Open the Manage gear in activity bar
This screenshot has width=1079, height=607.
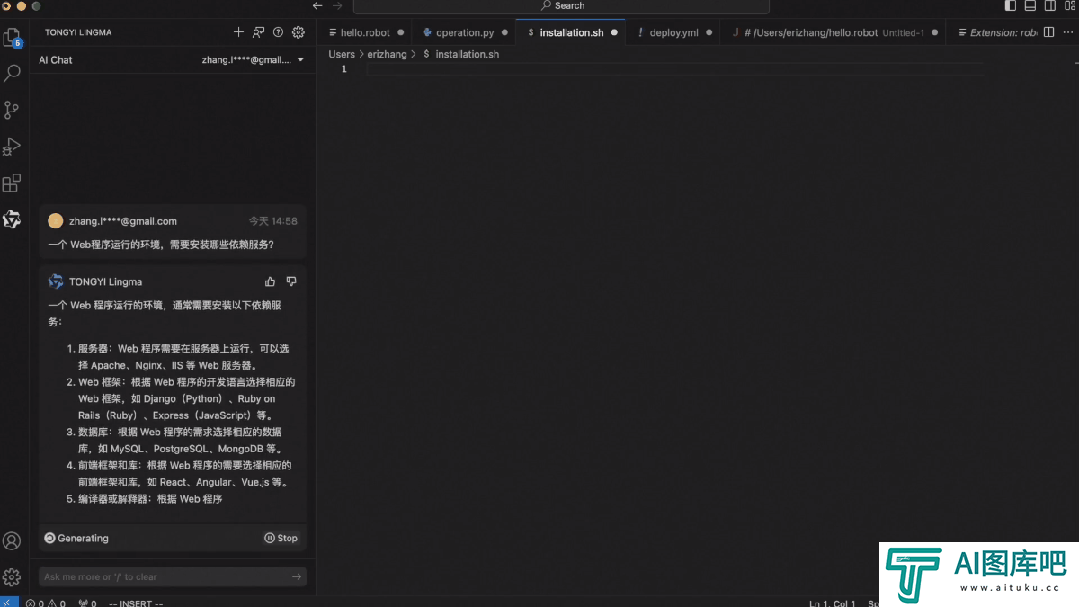coord(12,577)
